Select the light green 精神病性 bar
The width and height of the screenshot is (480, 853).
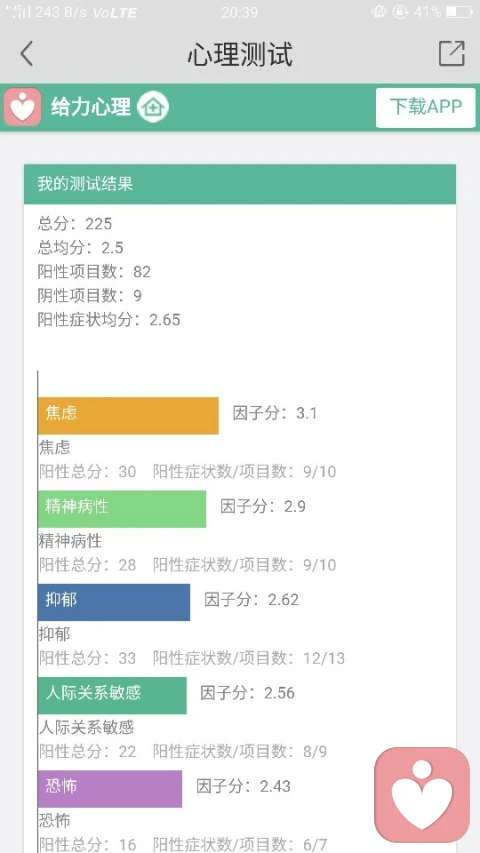point(122,509)
